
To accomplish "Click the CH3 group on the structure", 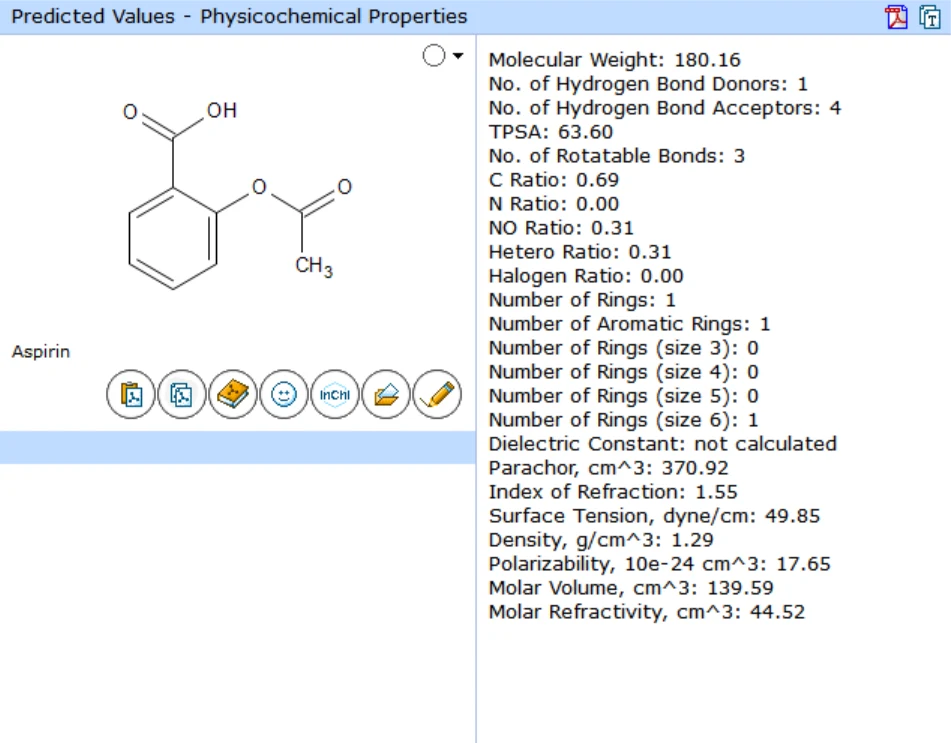I will [314, 266].
